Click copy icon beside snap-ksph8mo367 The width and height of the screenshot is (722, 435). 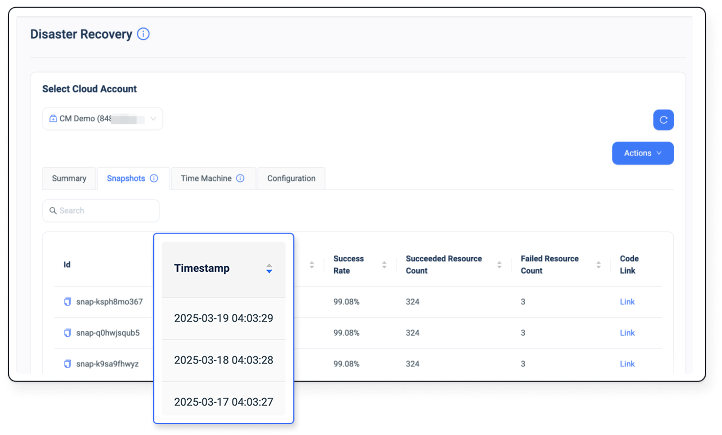click(68, 302)
